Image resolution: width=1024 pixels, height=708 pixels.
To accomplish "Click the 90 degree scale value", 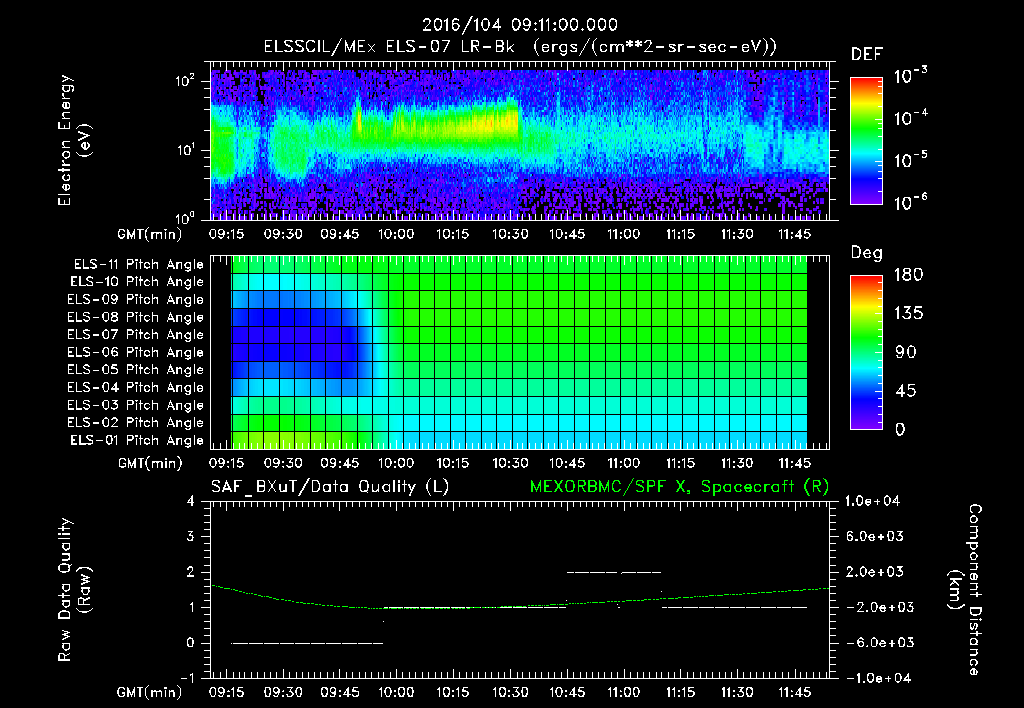I will point(906,352).
